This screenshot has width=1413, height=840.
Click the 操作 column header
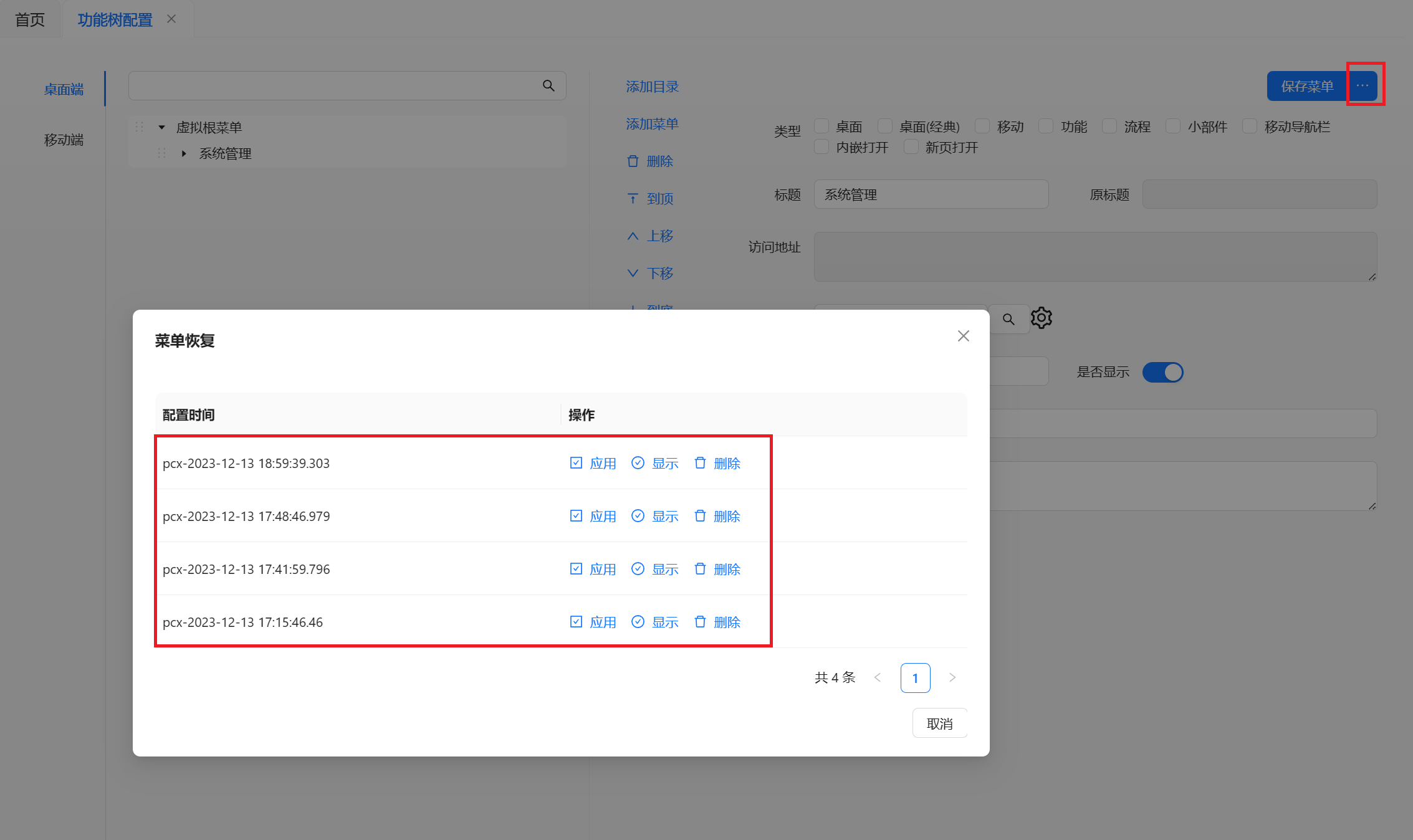582,415
